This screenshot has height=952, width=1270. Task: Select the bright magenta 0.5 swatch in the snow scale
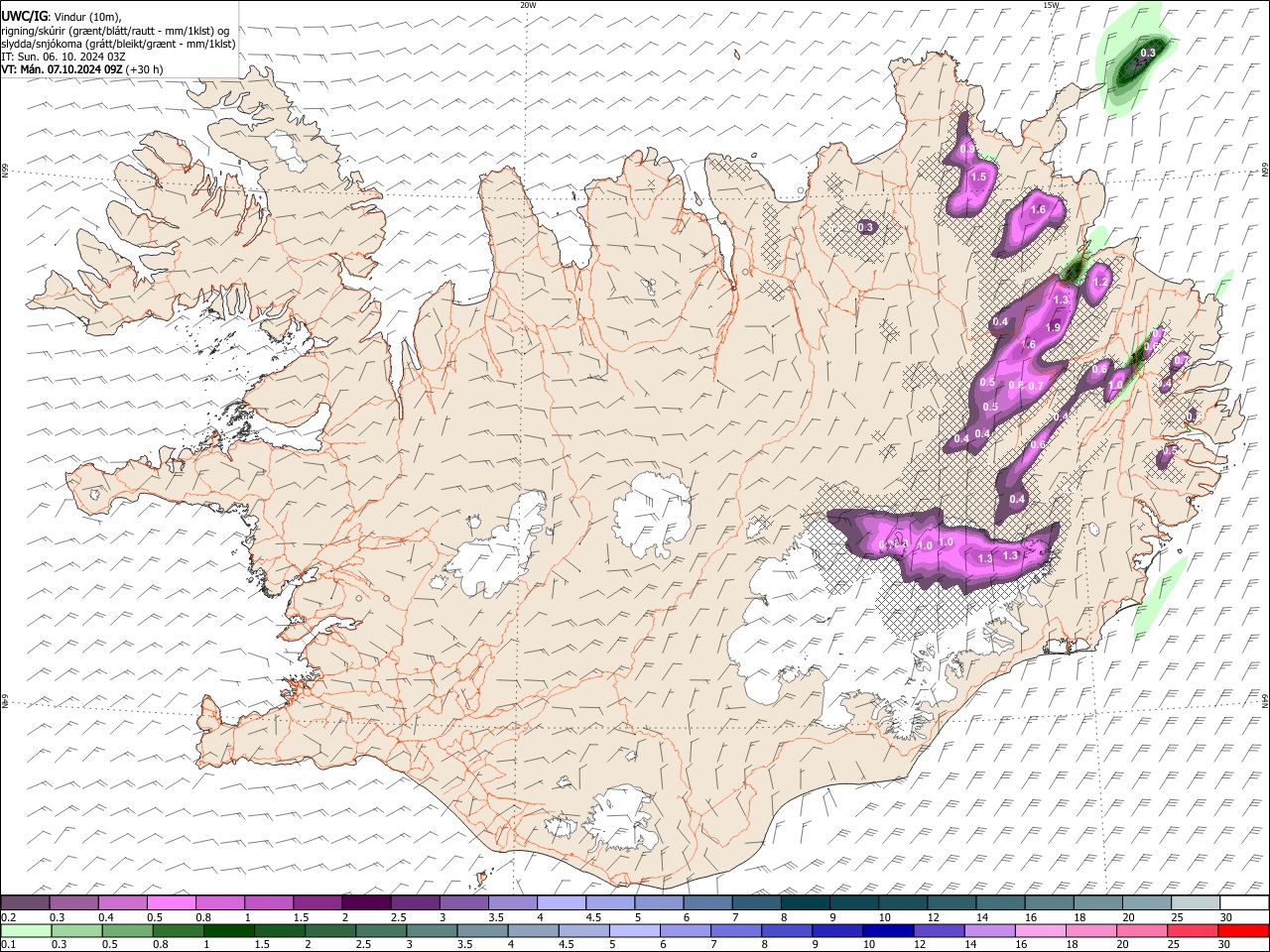[172, 903]
